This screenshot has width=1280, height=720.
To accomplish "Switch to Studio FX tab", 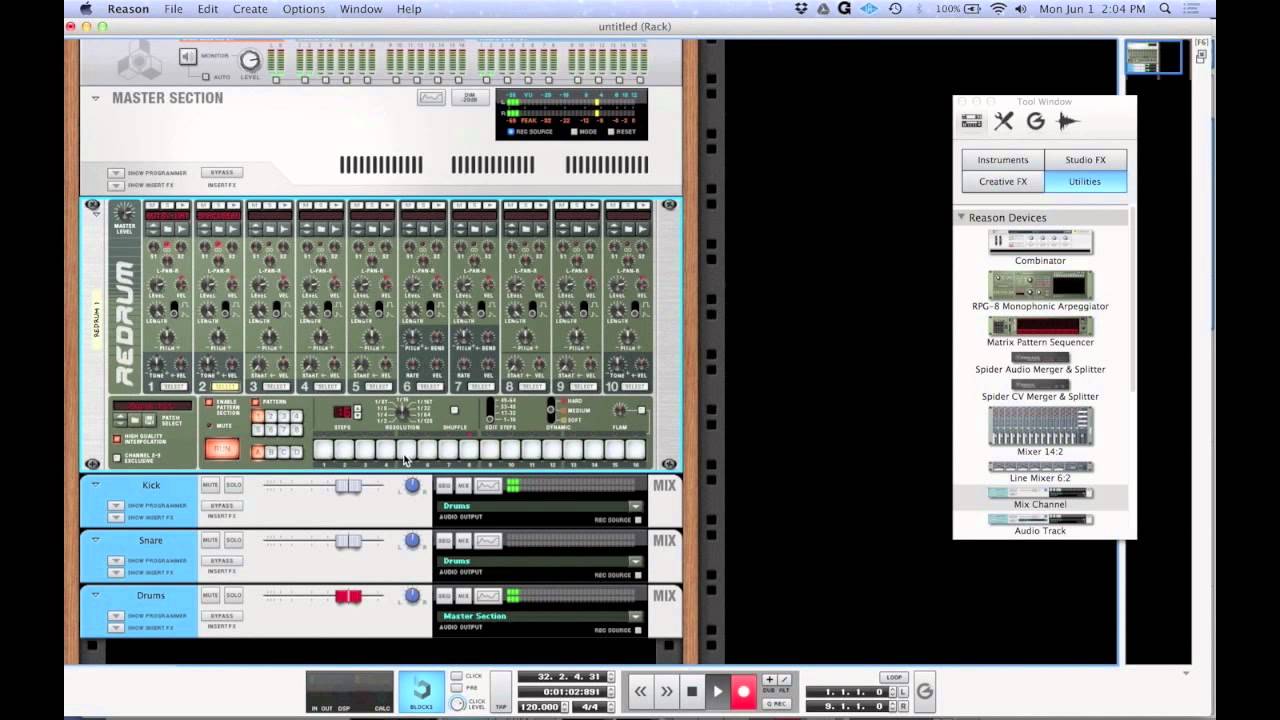I will [1085, 160].
